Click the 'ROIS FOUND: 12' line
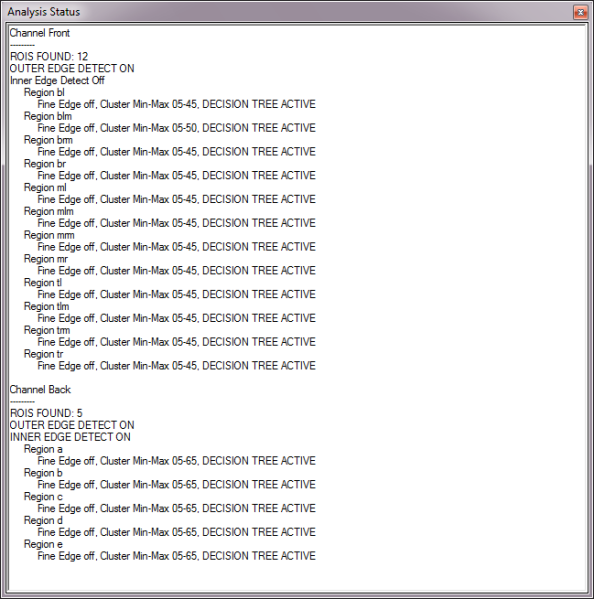The image size is (594, 599). [49, 57]
